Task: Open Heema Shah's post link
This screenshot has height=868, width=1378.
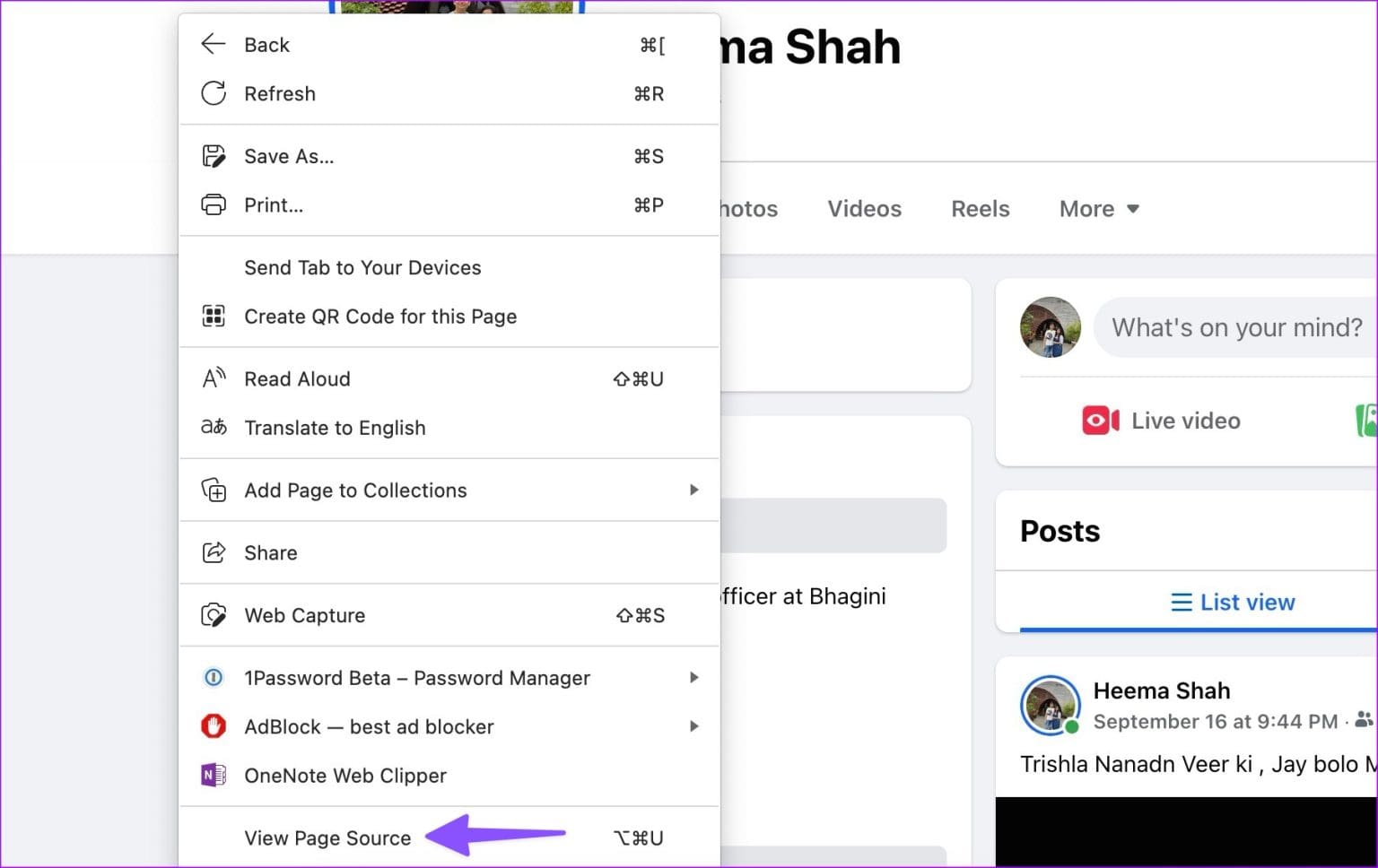Action: point(1162,690)
